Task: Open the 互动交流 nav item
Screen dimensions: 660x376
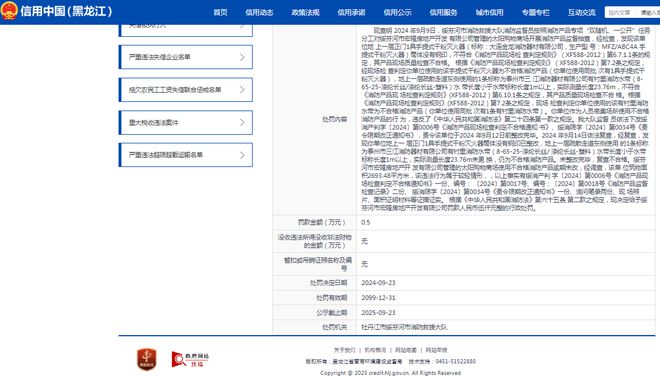Action: tap(582, 13)
